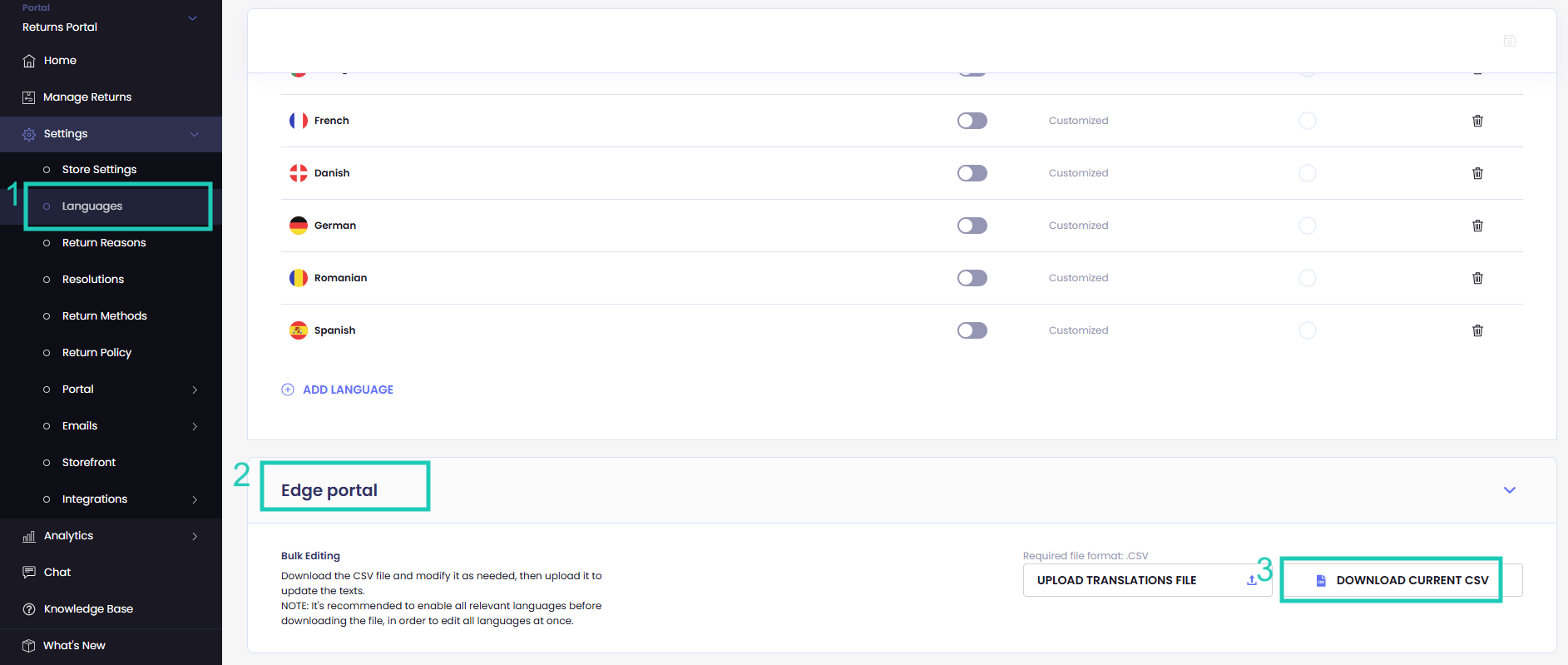Image resolution: width=1568 pixels, height=665 pixels.
Task: Delete the Spanish language entry
Action: pyautogui.click(x=1477, y=330)
